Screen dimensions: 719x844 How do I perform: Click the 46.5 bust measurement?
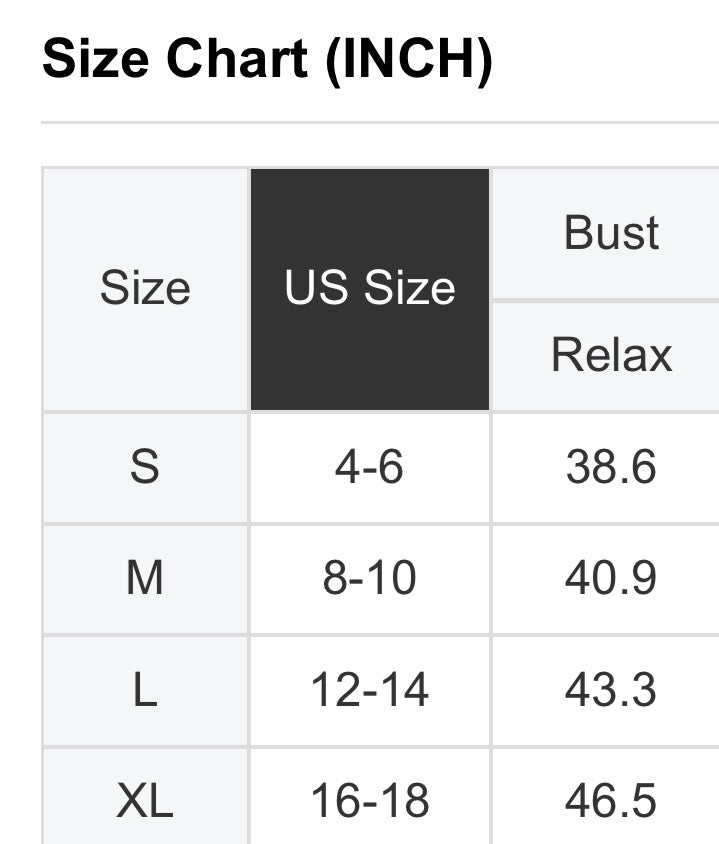[611, 801]
